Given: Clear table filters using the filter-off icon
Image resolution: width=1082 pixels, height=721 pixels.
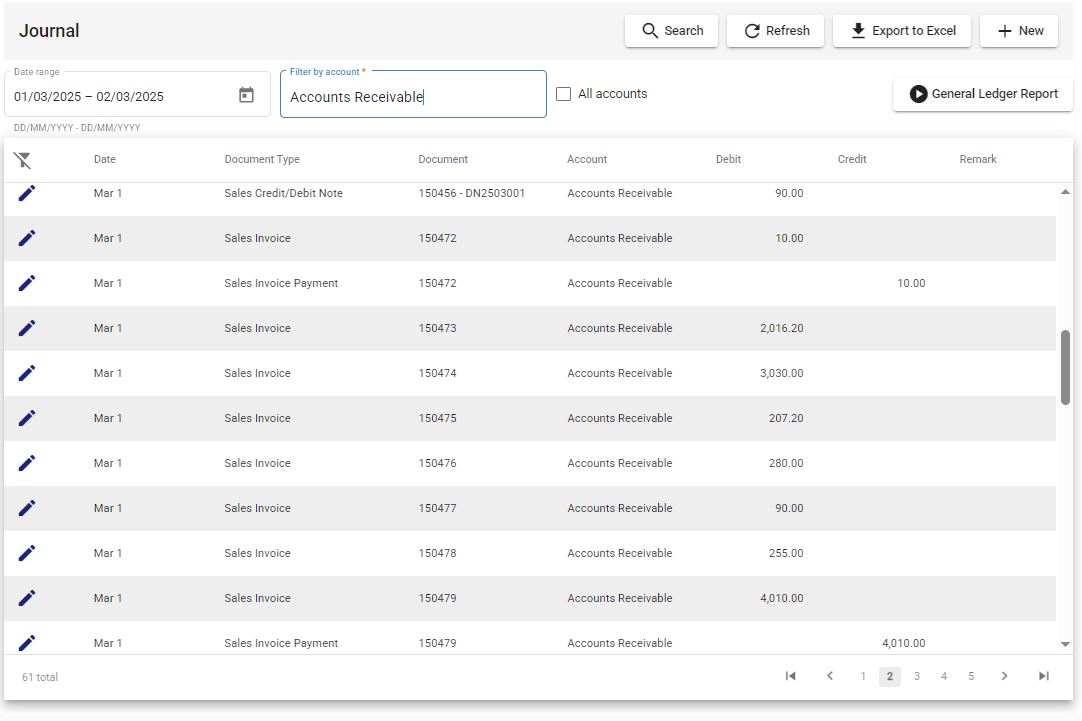Looking at the screenshot, I should [x=22, y=160].
